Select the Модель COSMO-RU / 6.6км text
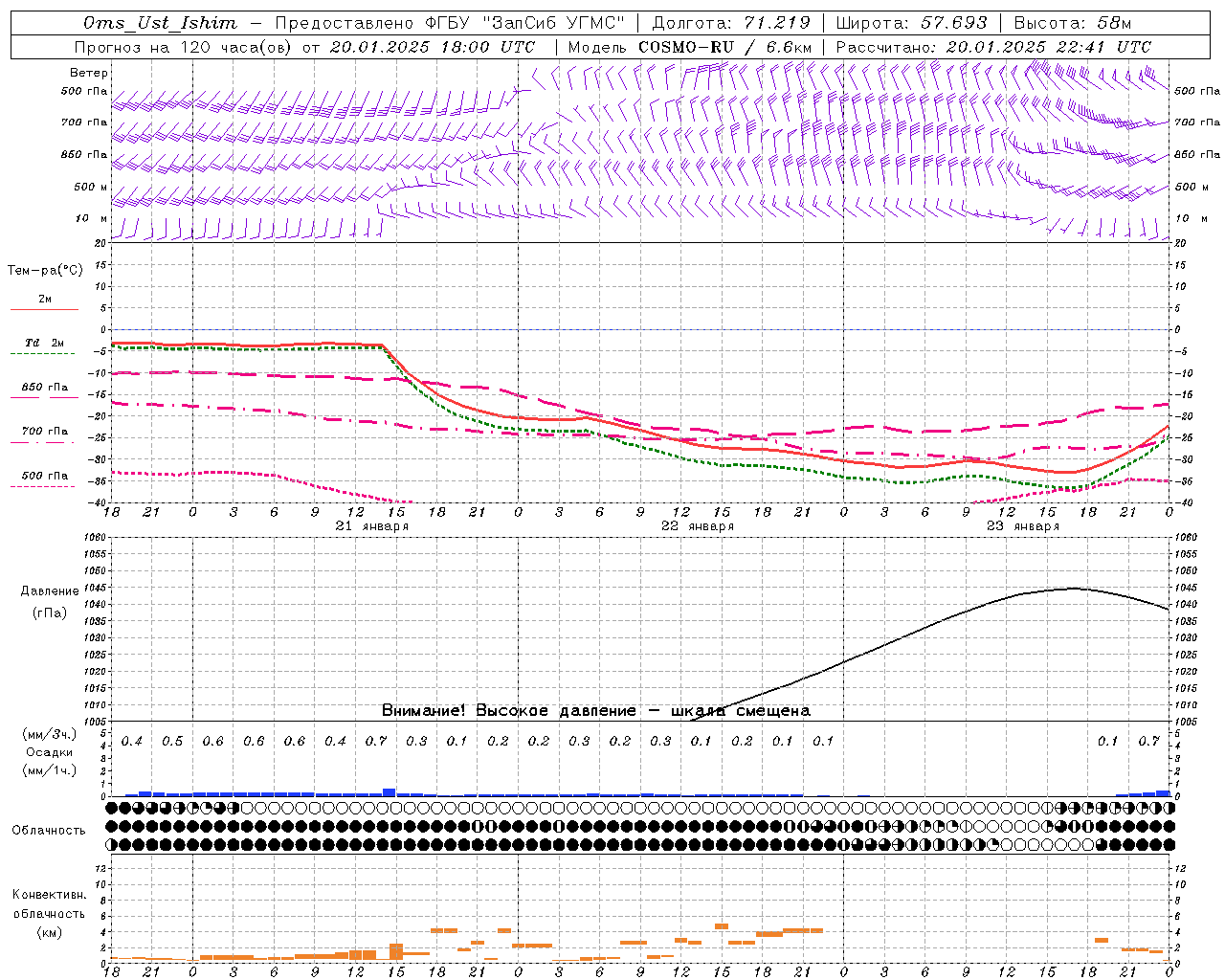Screen dimensions: 1225x980 click(x=690, y=47)
